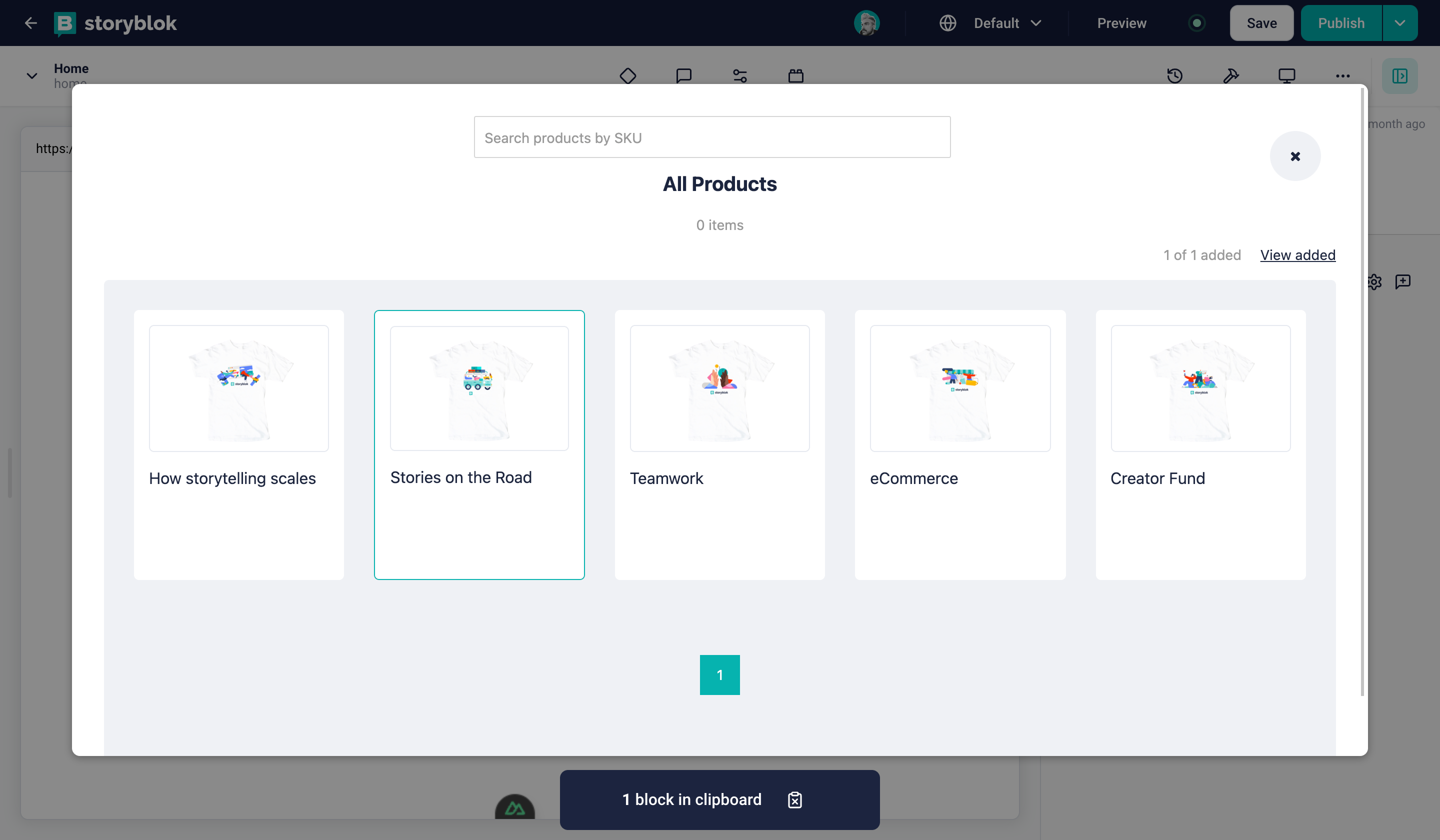1440x840 pixels.
Task: Select the How storytelling scales product
Action: pyautogui.click(x=239, y=444)
